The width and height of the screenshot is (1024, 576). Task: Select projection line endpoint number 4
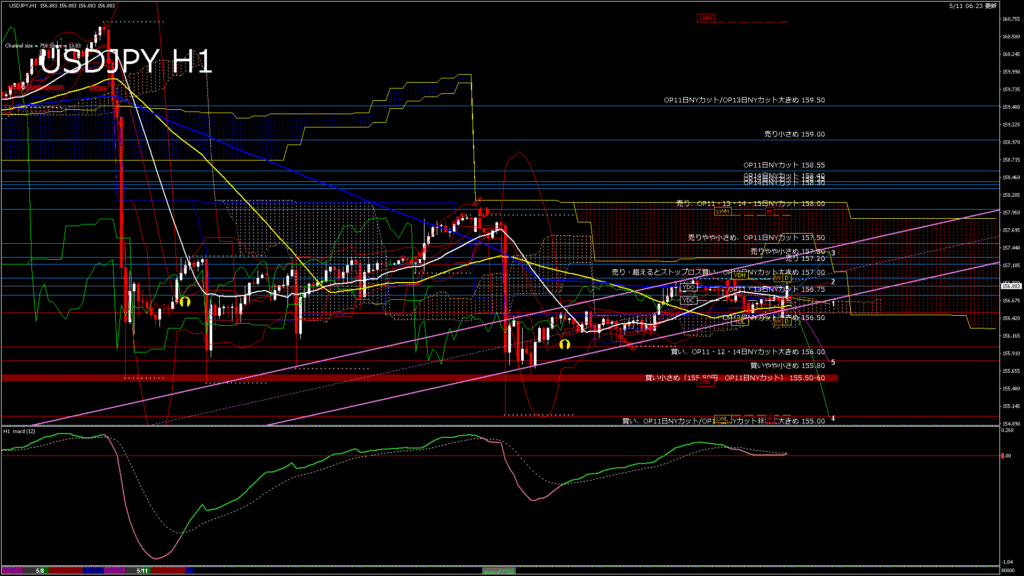(833, 419)
